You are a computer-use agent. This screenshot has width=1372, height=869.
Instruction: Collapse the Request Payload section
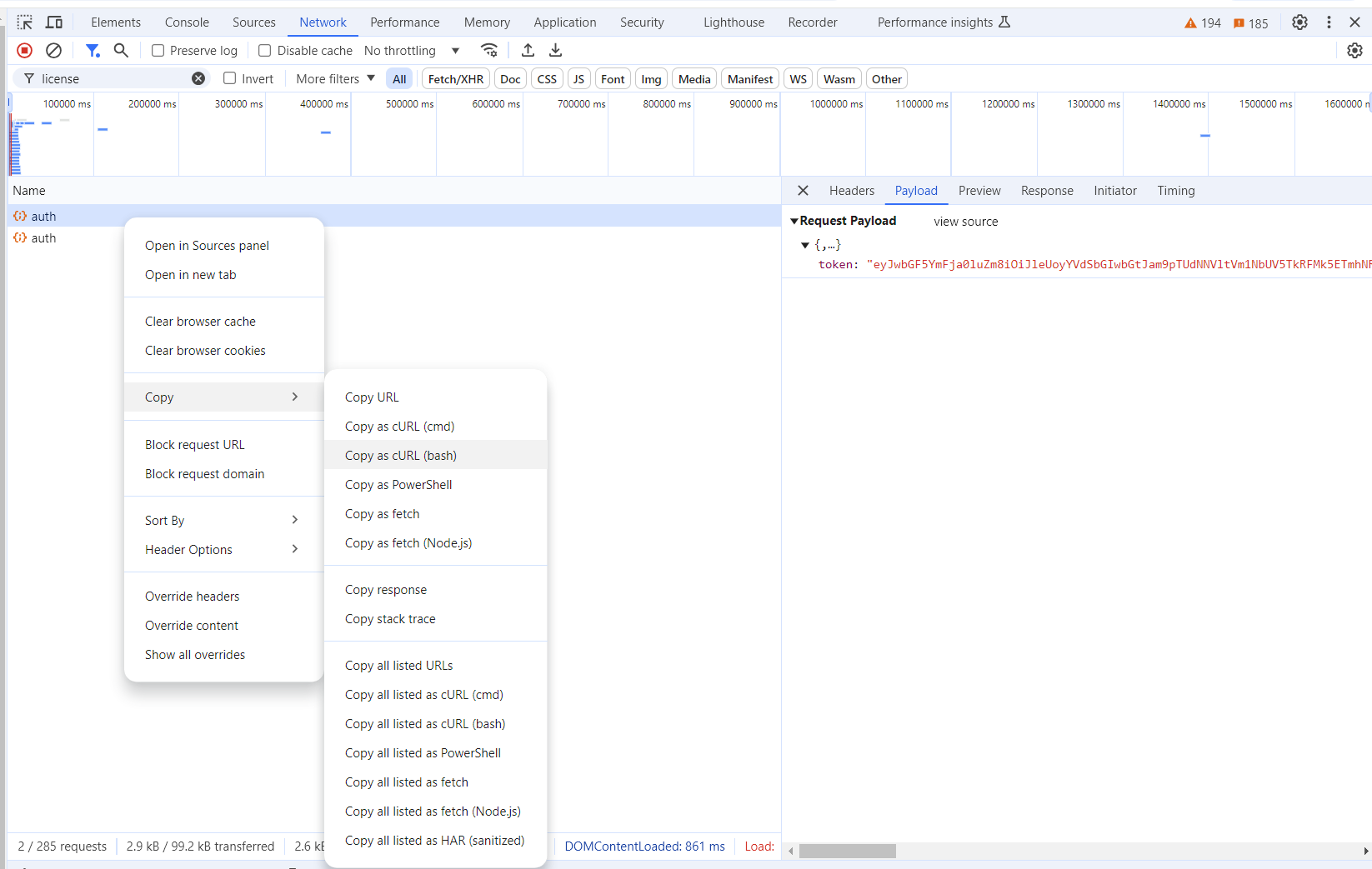tap(794, 221)
